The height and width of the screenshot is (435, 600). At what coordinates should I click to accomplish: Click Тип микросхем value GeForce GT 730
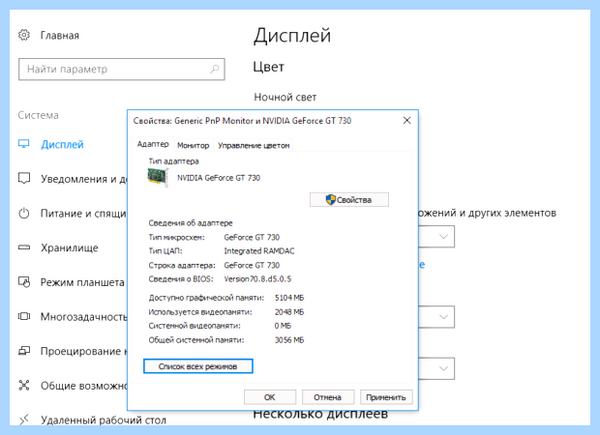[252, 237]
